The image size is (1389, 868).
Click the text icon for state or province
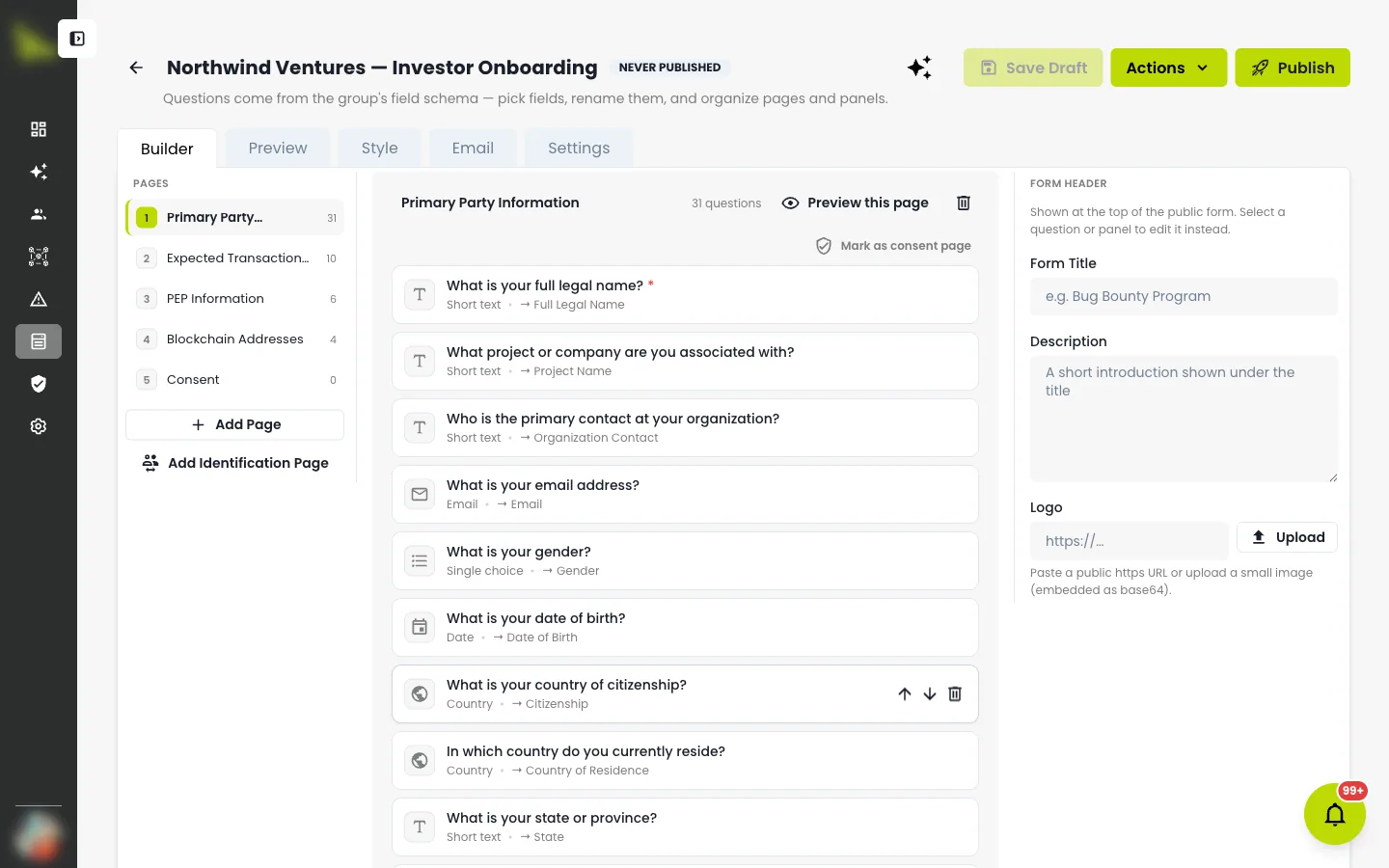pos(420,827)
